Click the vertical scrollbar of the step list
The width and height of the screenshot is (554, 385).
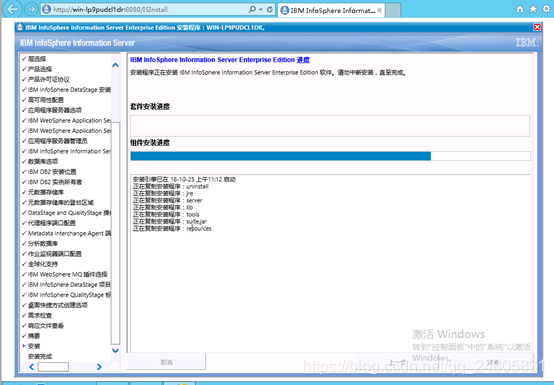click(115, 233)
